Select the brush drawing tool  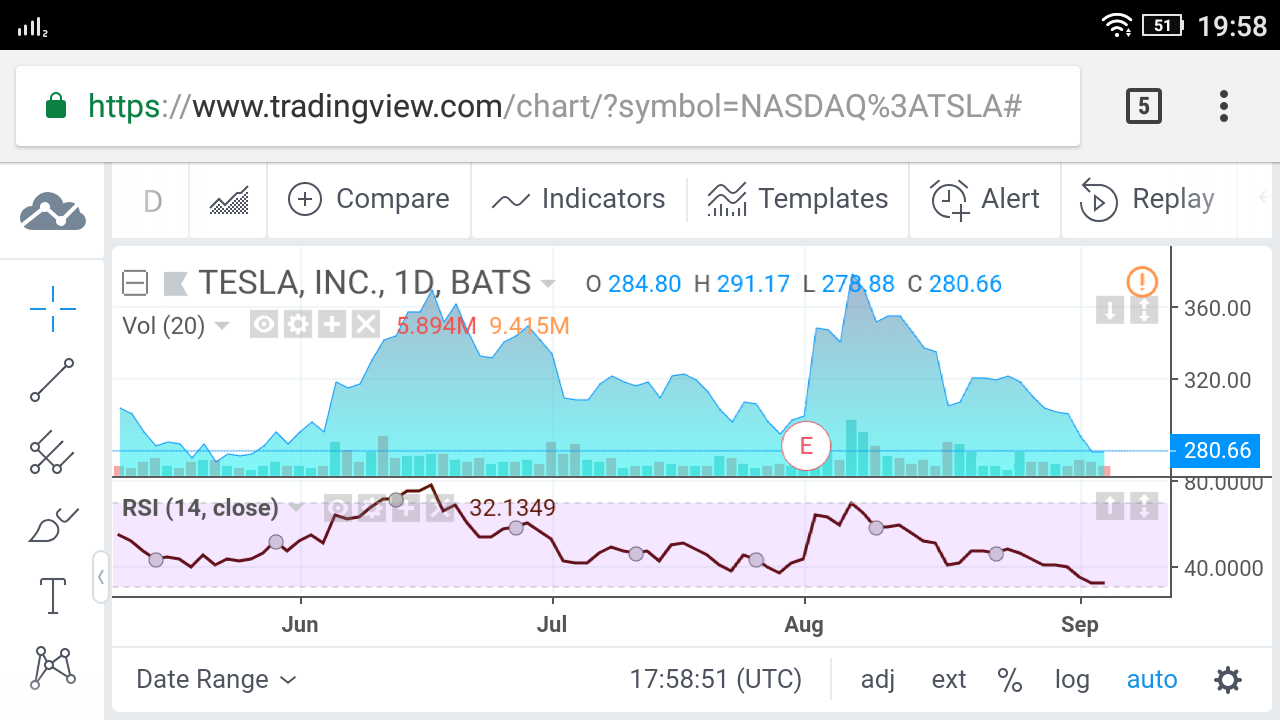click(52, 525)
